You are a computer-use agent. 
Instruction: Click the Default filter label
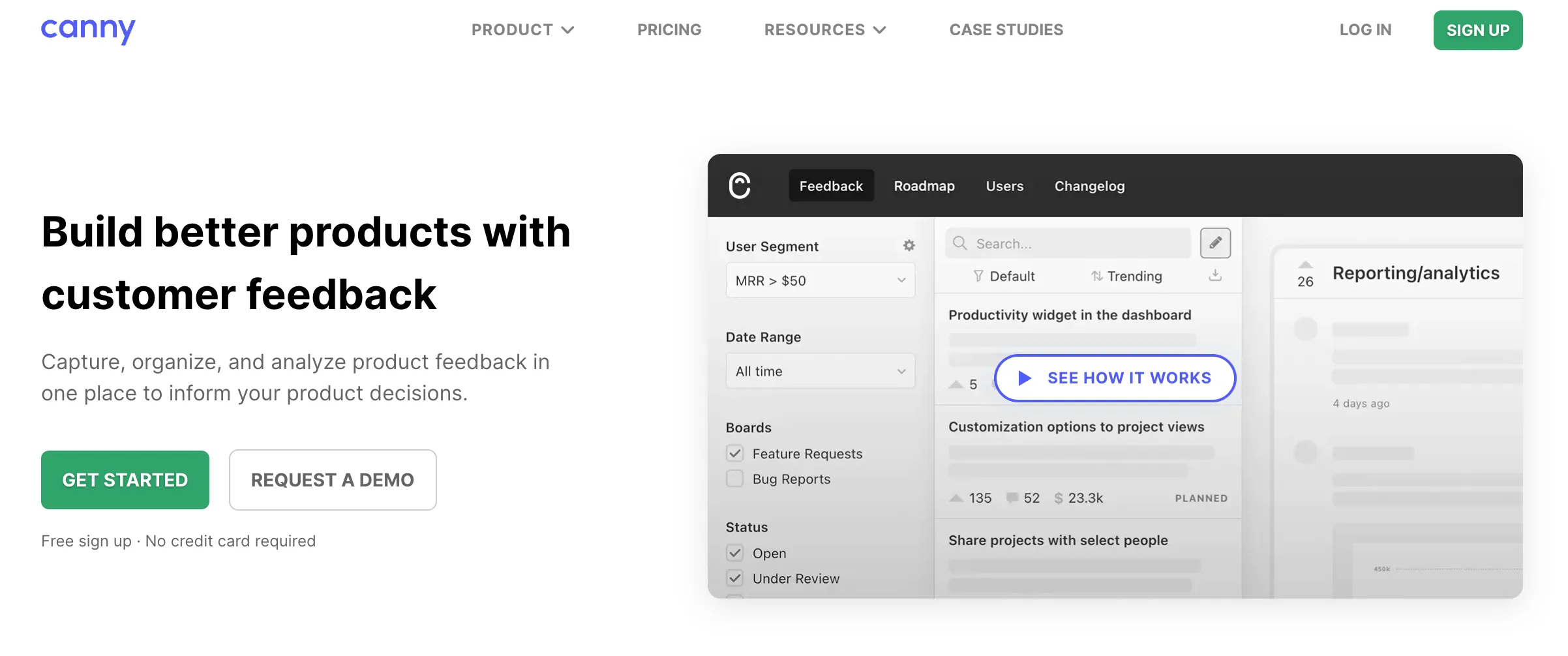[x=1012, y=276]
